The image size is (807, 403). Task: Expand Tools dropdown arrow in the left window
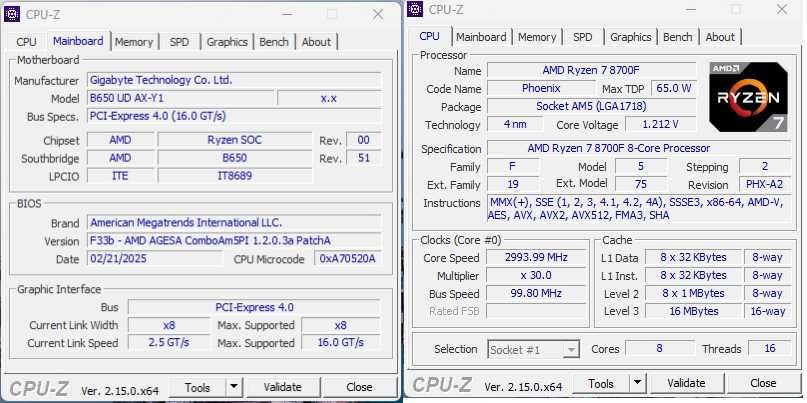pyautogui.click(x=234, y=388)
